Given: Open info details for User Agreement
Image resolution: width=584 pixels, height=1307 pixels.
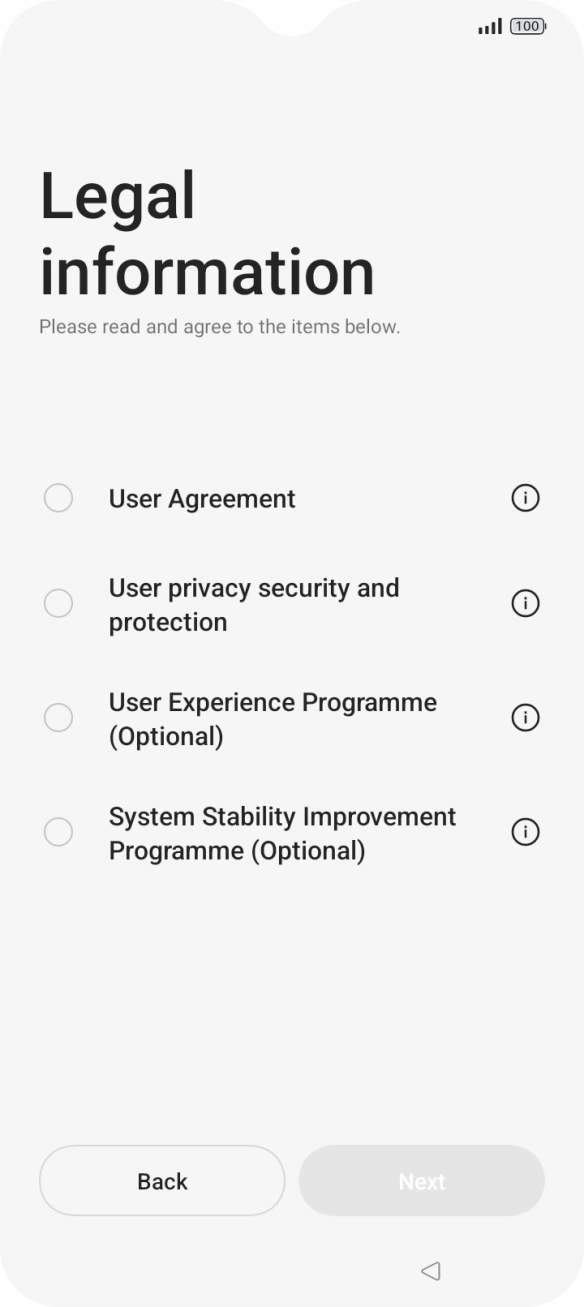Looking at the screenshot, I should (x=525, y=498).
